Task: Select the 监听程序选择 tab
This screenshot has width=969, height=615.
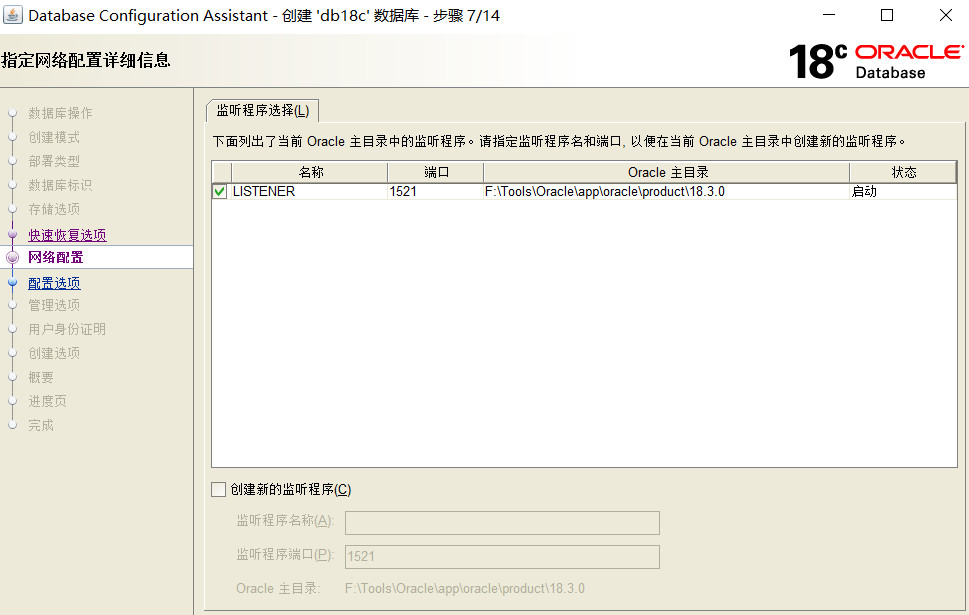Action: pos(262,111)
